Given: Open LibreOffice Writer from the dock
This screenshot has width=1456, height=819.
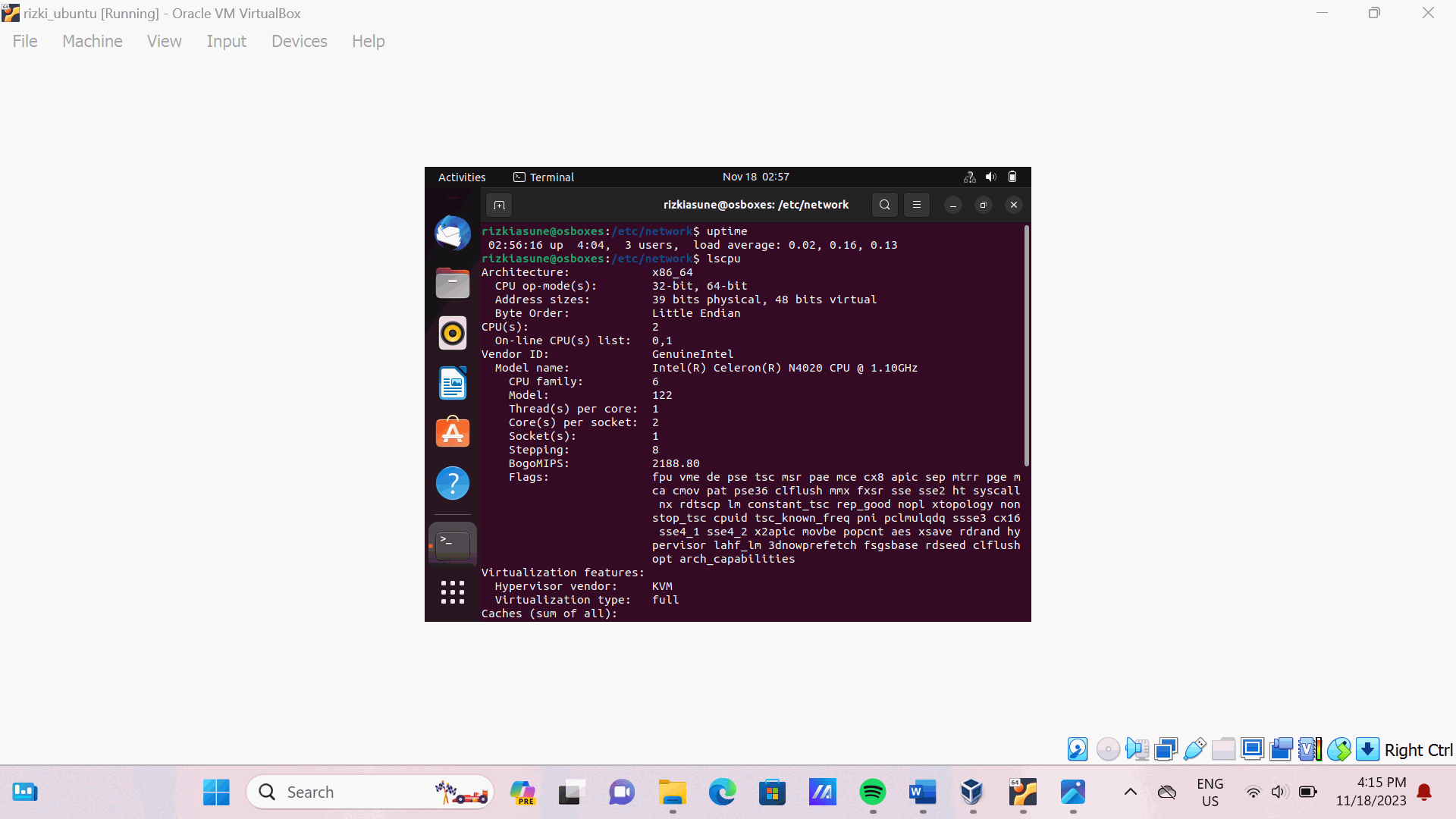Looking at the screenshot, I should [x=453, y=383].
